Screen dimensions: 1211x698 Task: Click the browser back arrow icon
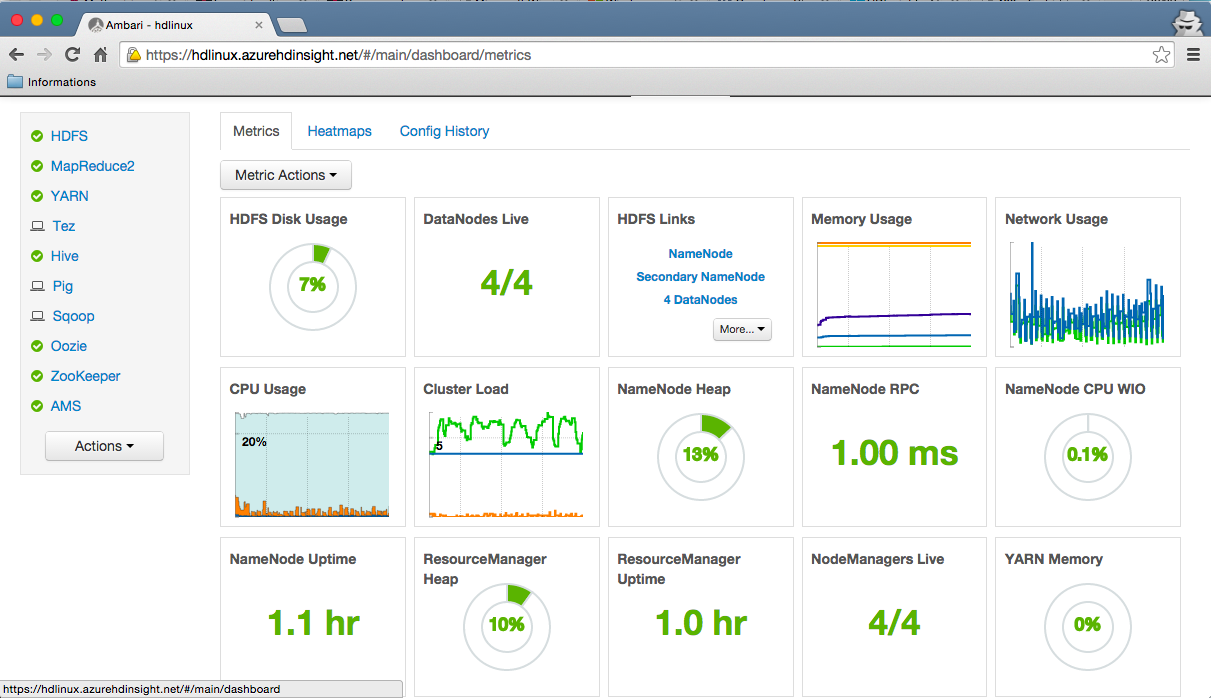(x=16, y=55)
